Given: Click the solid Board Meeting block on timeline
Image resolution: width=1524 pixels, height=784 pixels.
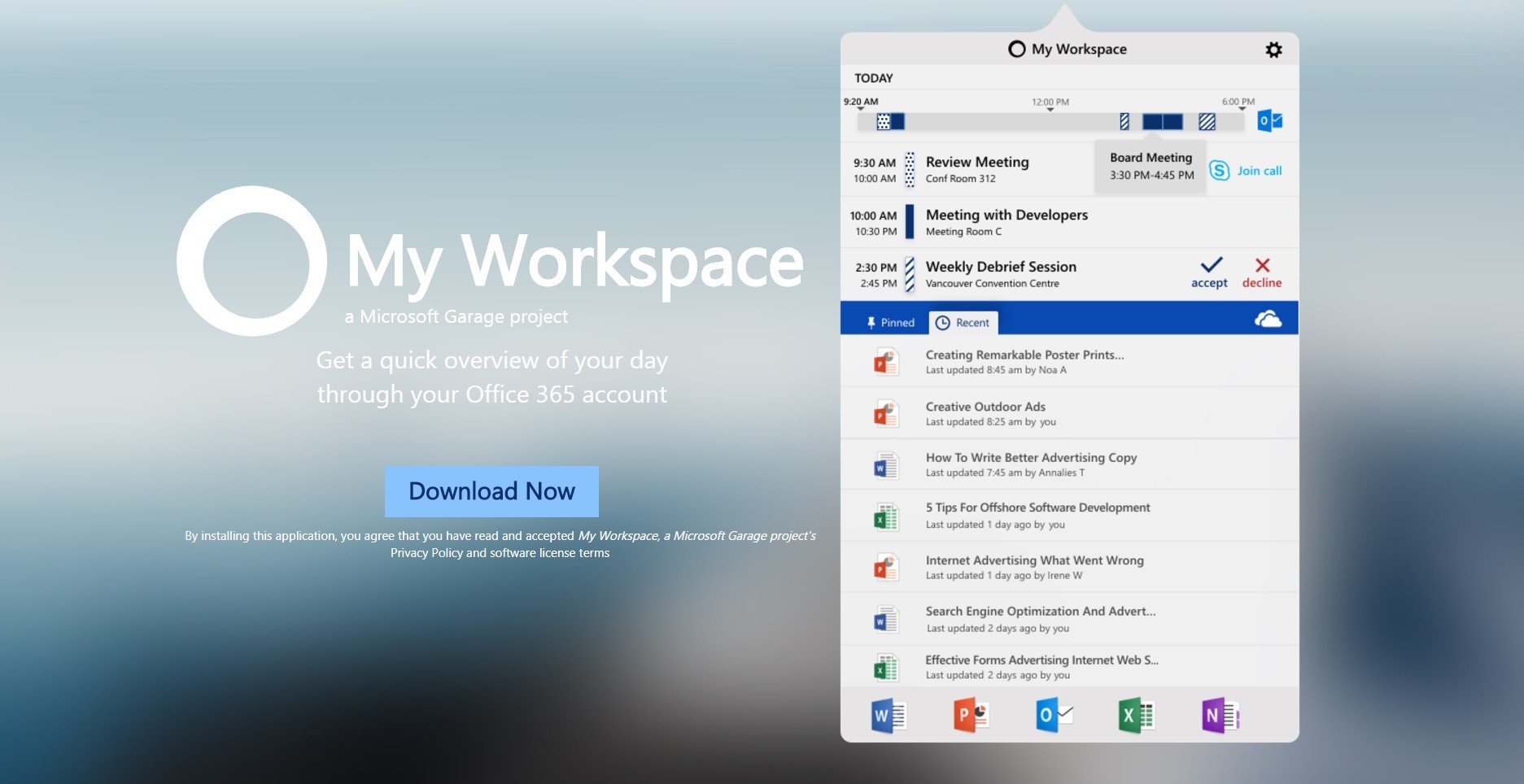Looking at the screenshot, I should (x=1162, y=122).
